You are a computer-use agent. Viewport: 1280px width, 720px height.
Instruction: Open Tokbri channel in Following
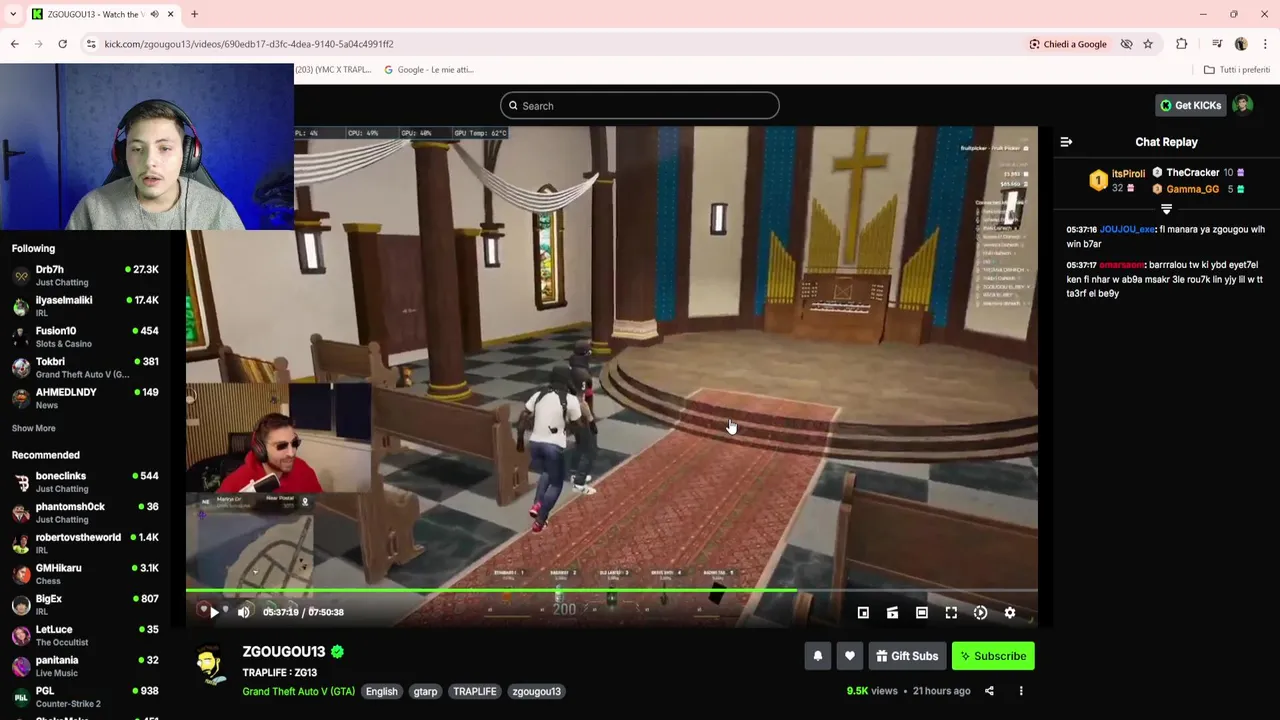(x=85, y=367)
